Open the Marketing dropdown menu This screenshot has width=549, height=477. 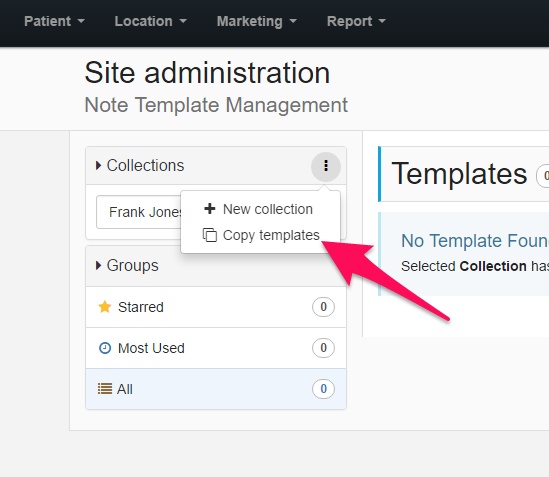[x=257, y=21]
